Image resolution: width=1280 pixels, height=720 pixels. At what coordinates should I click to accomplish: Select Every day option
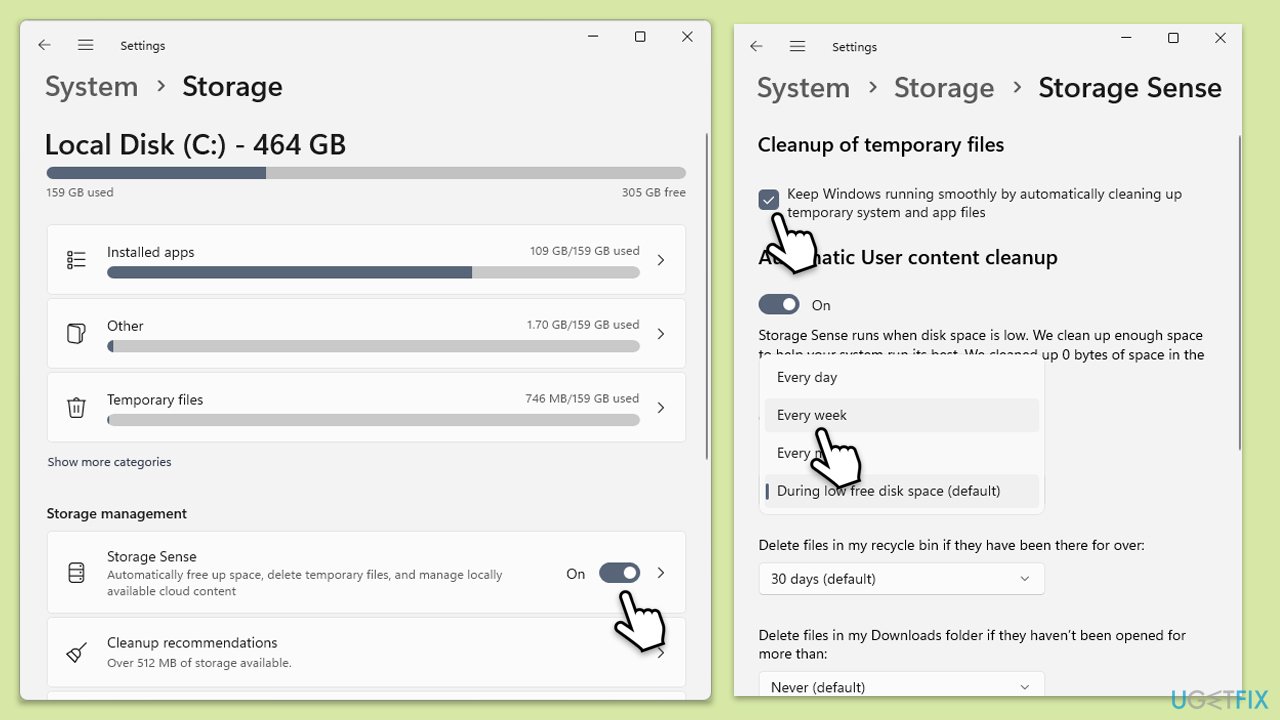[901, 377]
